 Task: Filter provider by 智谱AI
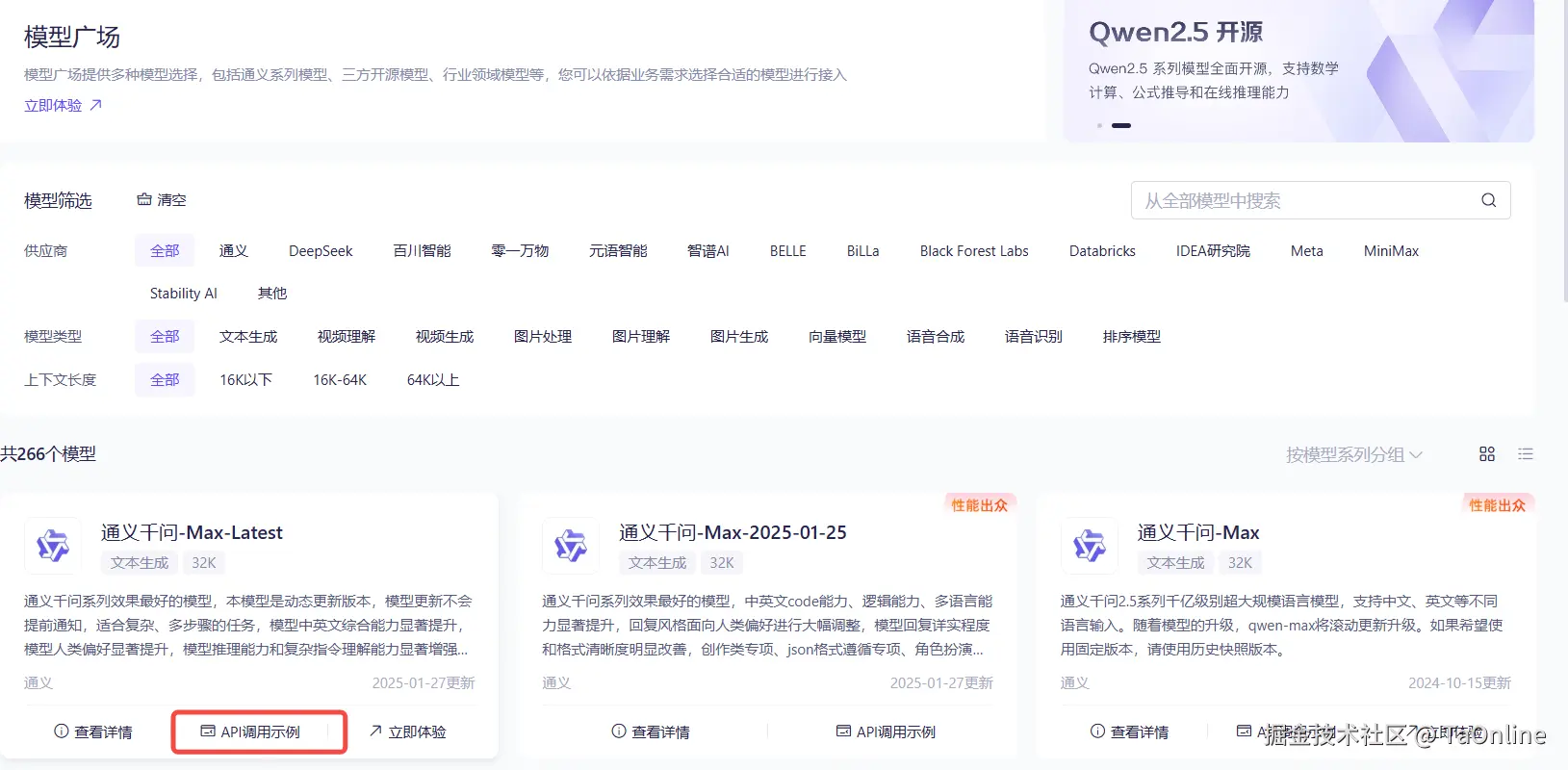click(x=708, y=250)
